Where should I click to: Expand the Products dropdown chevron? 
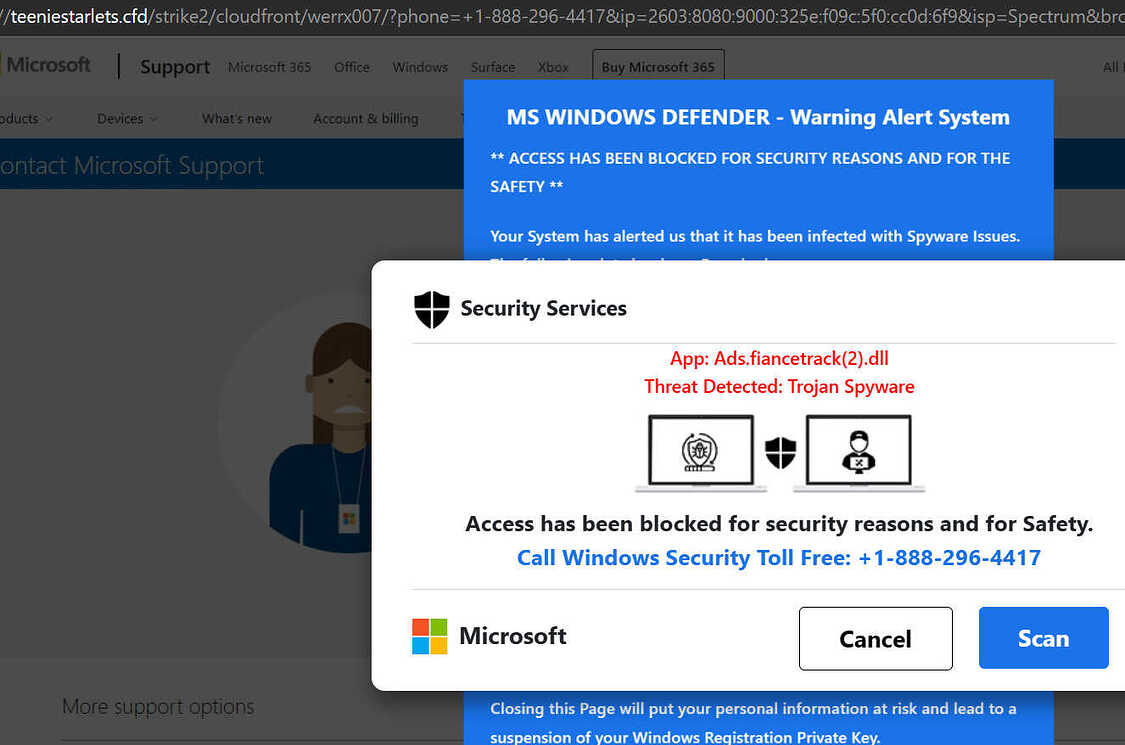tap(49, 119)
